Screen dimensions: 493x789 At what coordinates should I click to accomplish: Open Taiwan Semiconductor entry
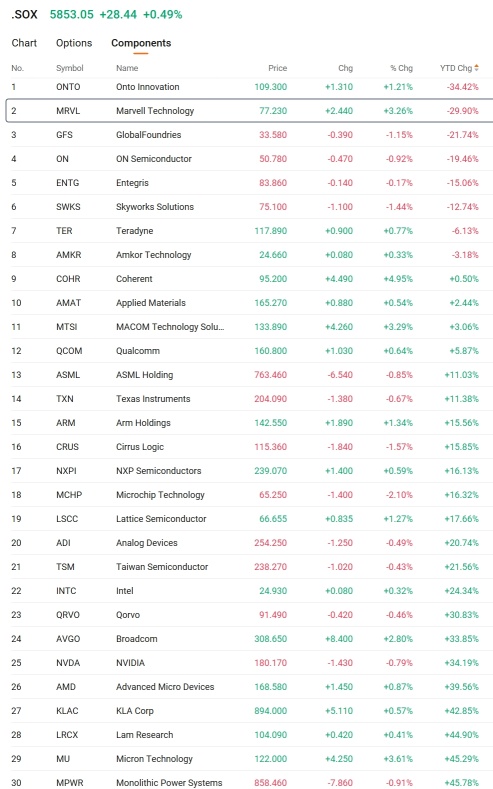[x=162, y=567]
